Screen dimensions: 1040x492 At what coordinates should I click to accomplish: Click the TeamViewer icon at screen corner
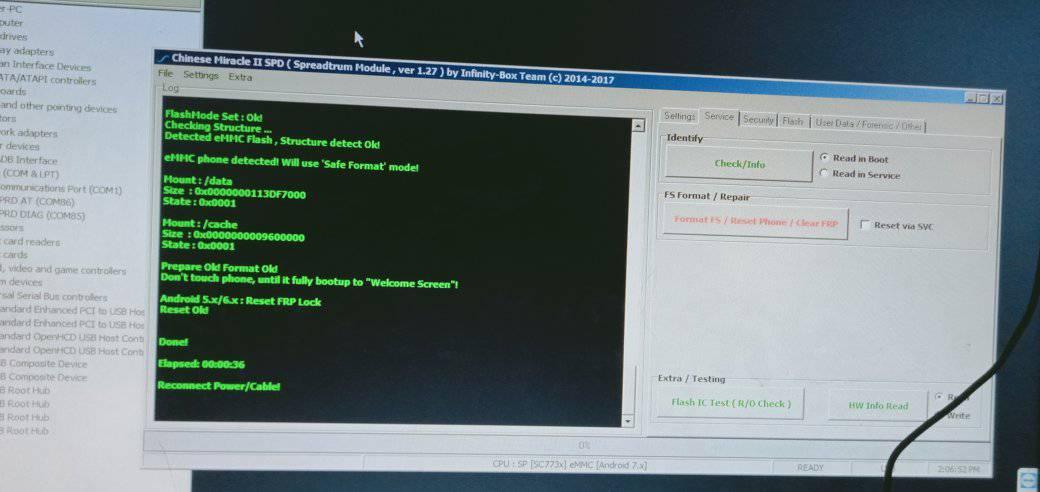[1029, 480]
